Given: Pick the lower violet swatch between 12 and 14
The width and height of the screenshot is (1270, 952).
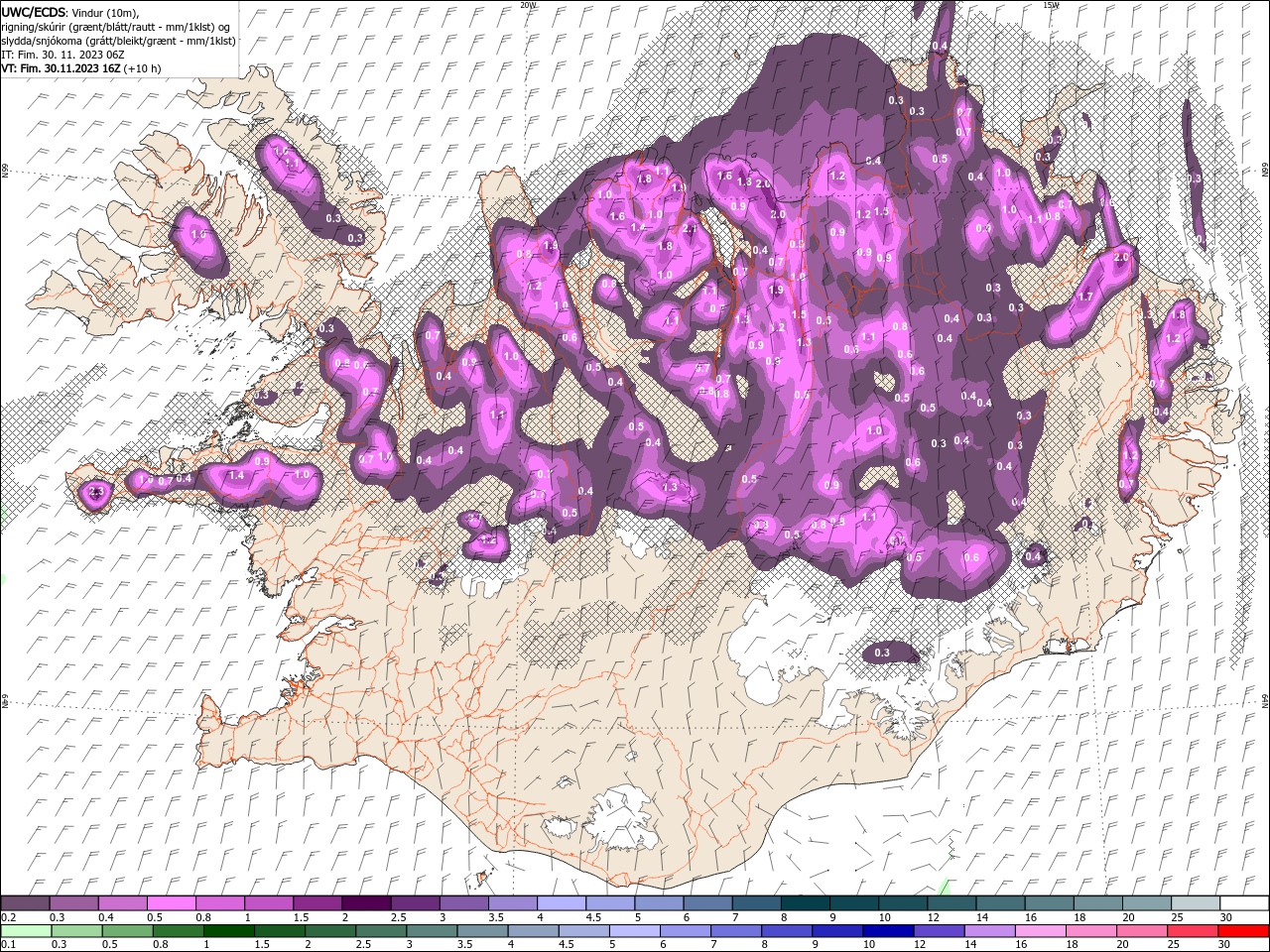Looking at the screenshot, I should pyautogui.click(x=940, y=931).
